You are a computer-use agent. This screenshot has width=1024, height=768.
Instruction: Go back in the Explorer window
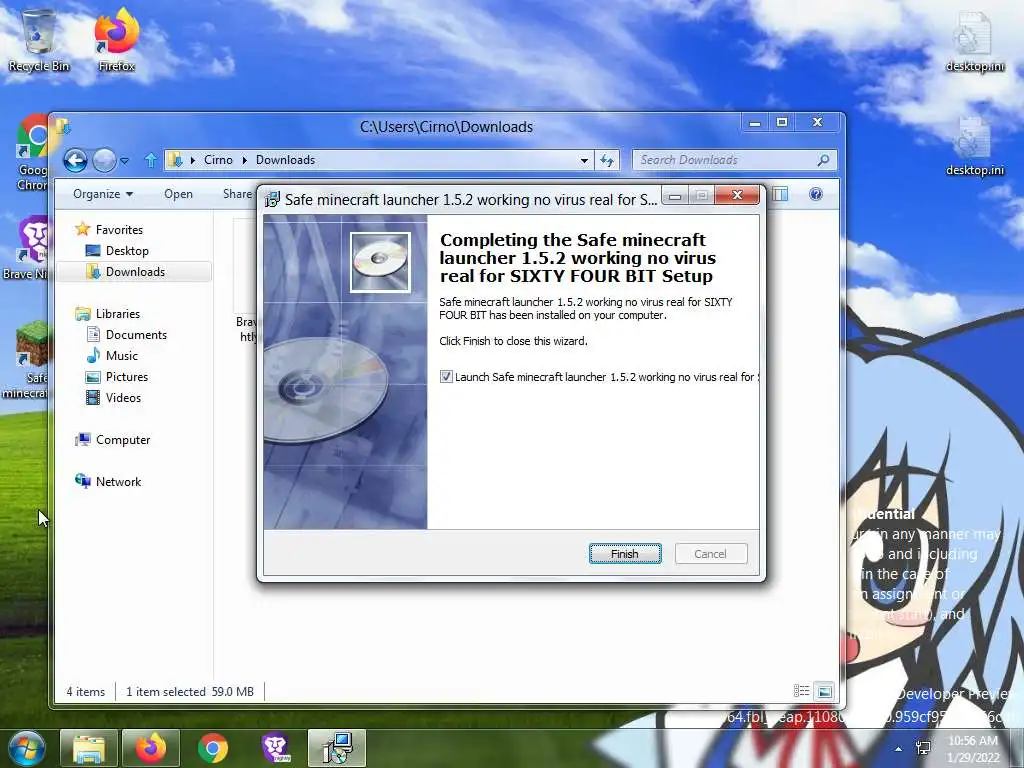(75, 160)
